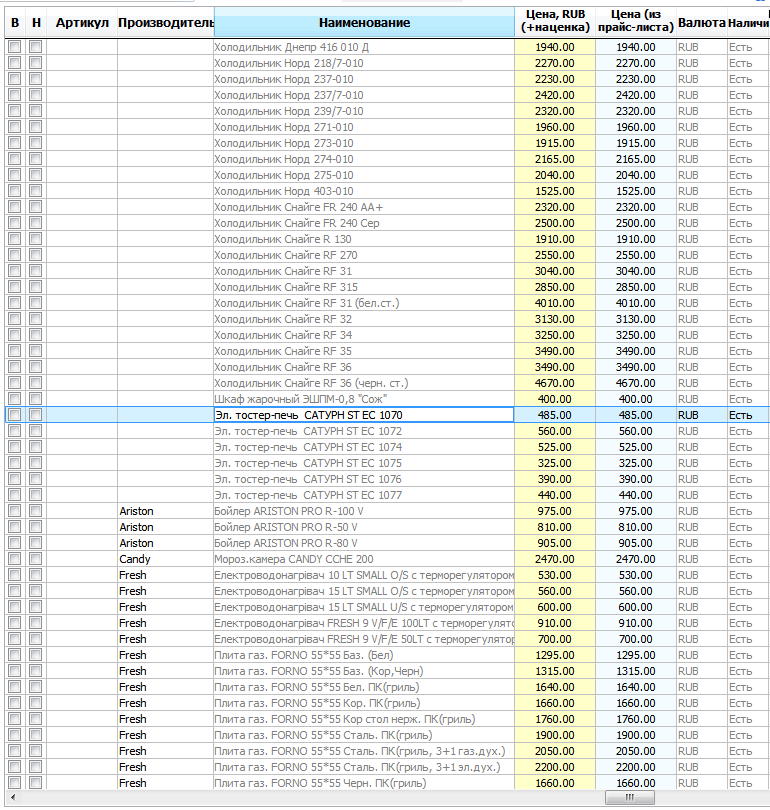
Task: Select row Холодильник Снайге RF 34
Action: tap(387, 335)
